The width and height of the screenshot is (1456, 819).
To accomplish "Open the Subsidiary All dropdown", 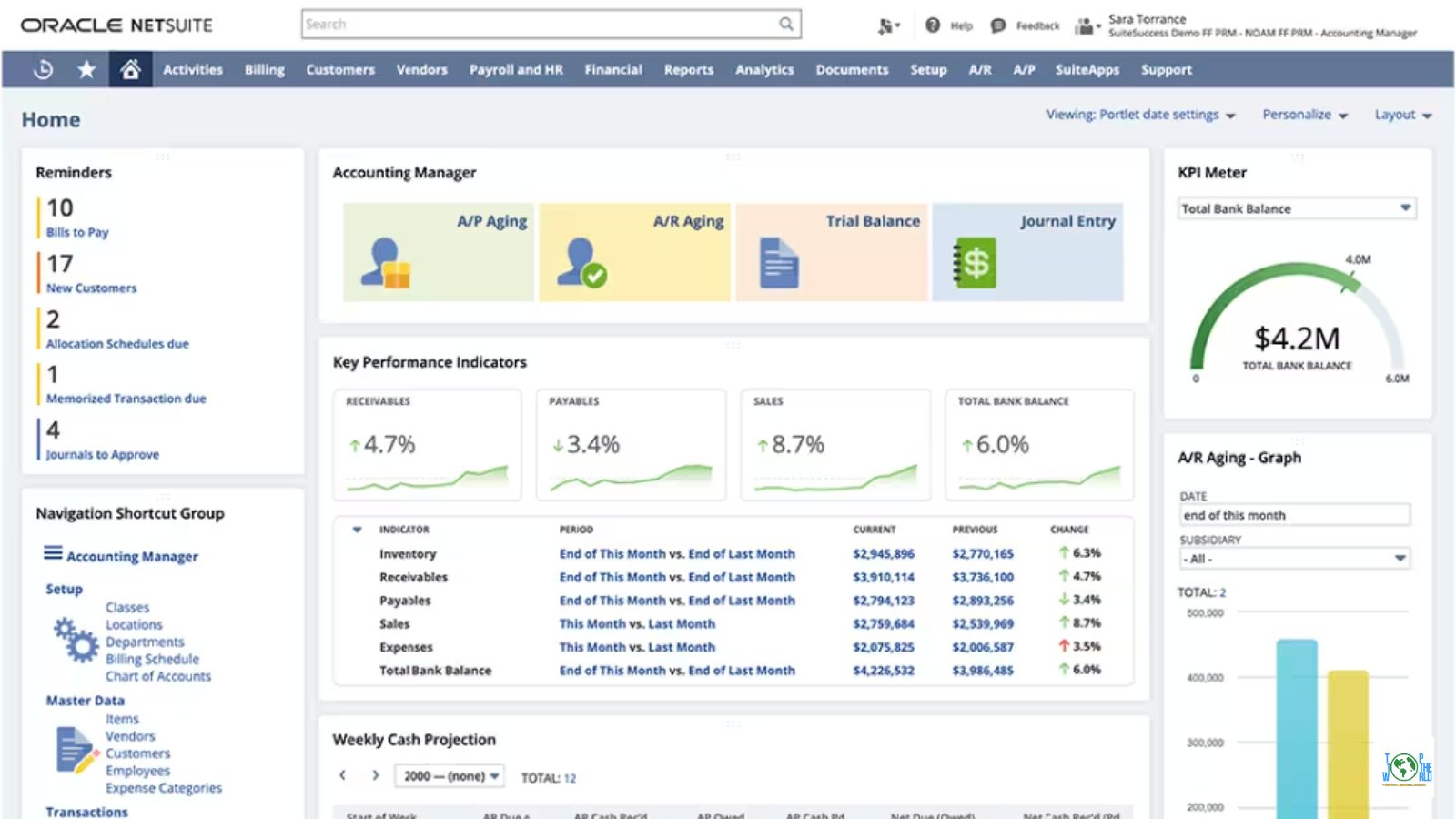I will 1295,559.
